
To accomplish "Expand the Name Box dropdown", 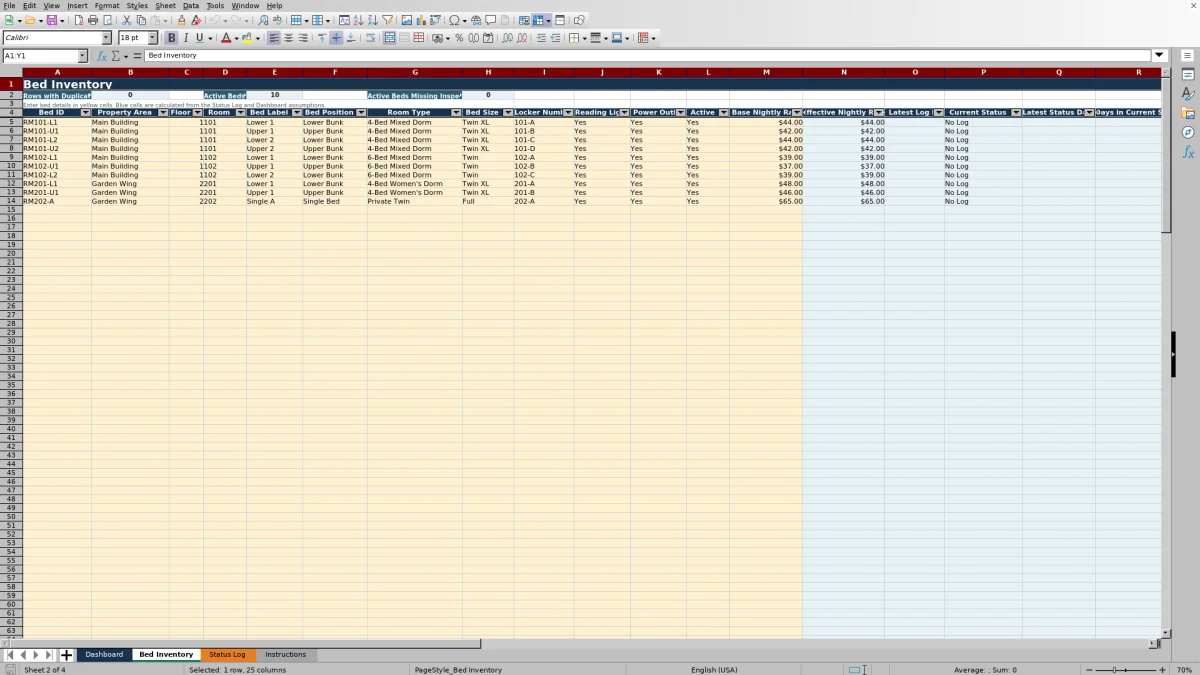I will 83,56.
